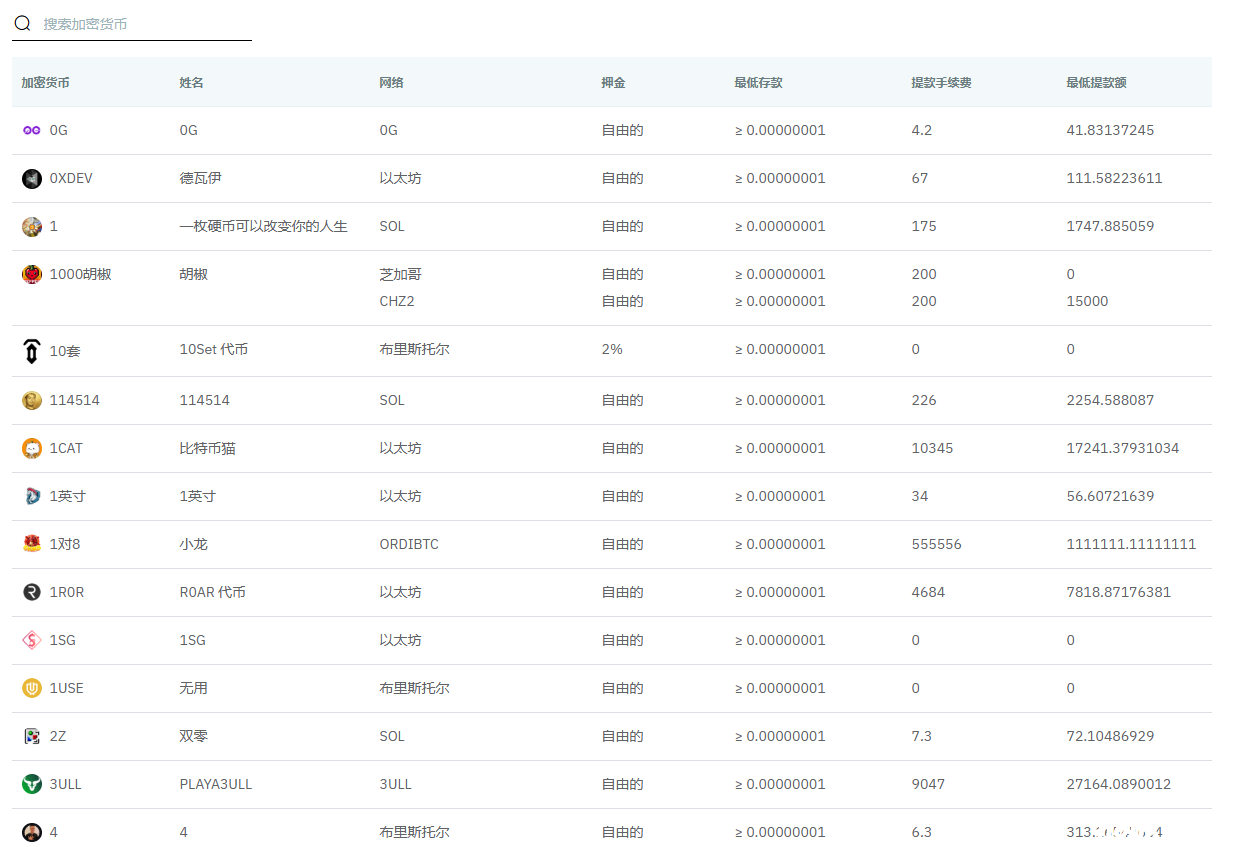
Task: Click the 网络 column header
Action: click(x=391, y=82)
